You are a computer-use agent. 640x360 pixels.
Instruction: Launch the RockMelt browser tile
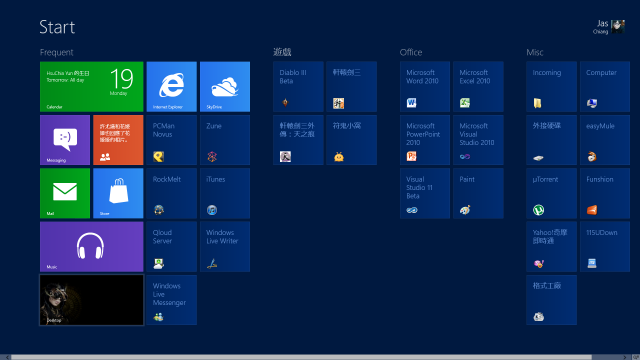click(171, 193)
